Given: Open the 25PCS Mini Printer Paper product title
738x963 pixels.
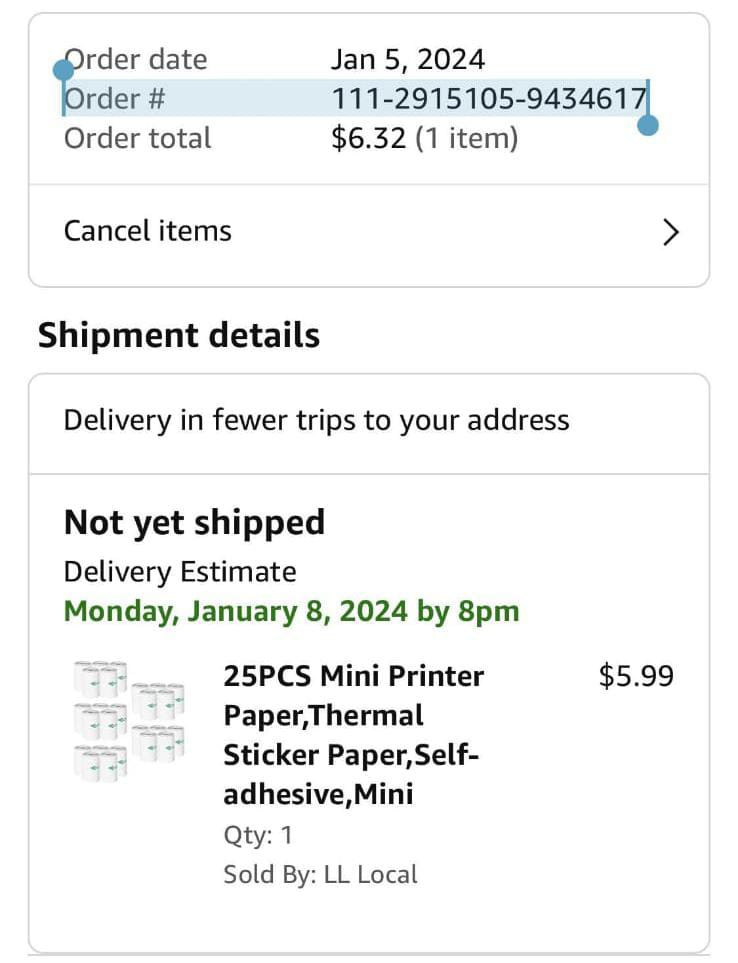Looking at the screenshot, I should tap(354, 735).
